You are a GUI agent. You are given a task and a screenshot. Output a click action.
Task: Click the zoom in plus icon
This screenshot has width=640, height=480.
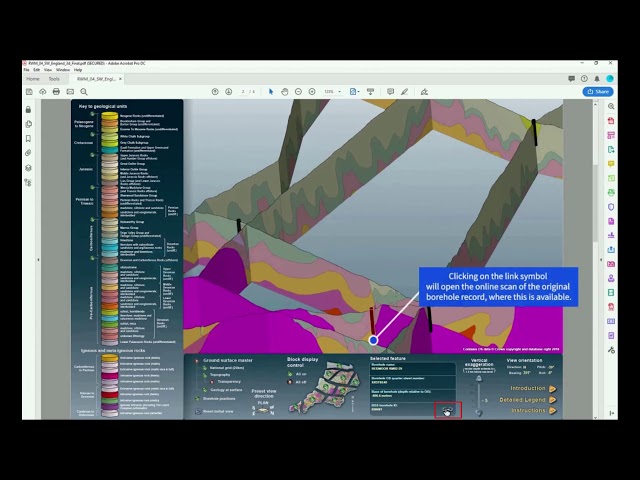(x=312, y=92)
